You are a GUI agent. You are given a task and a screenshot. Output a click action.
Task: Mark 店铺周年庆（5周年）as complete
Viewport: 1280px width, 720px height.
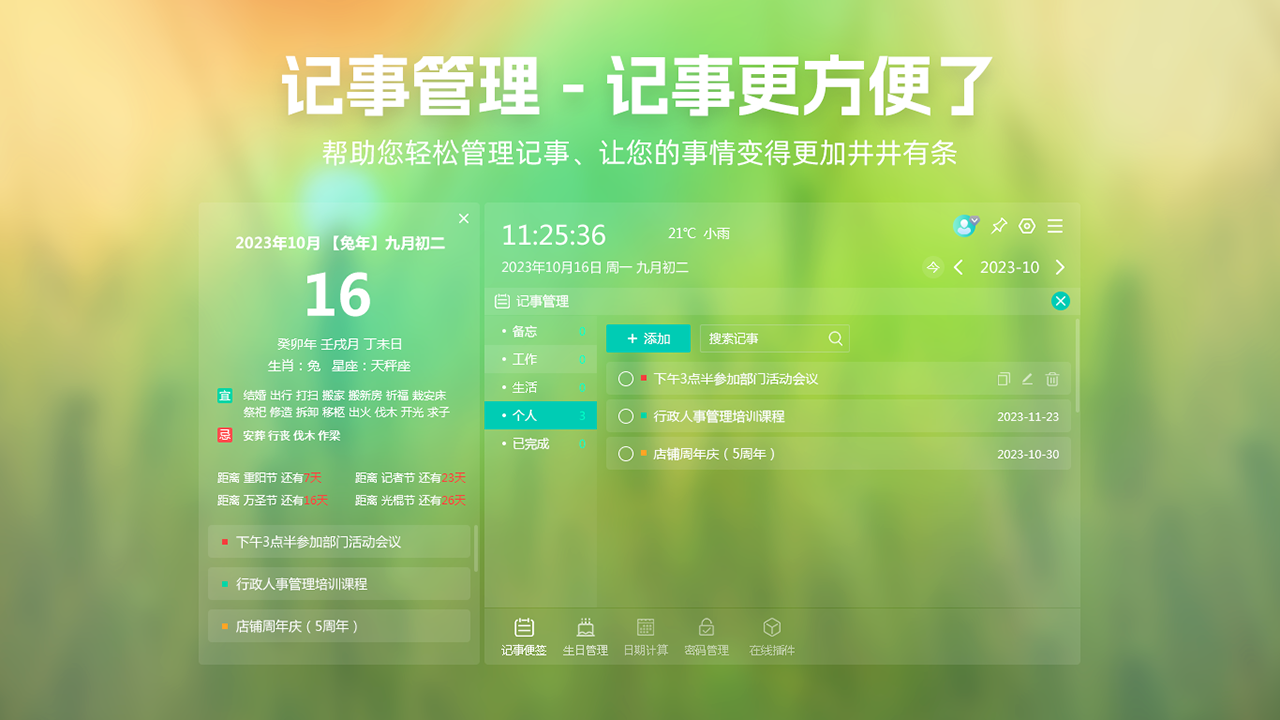point(626,454)
